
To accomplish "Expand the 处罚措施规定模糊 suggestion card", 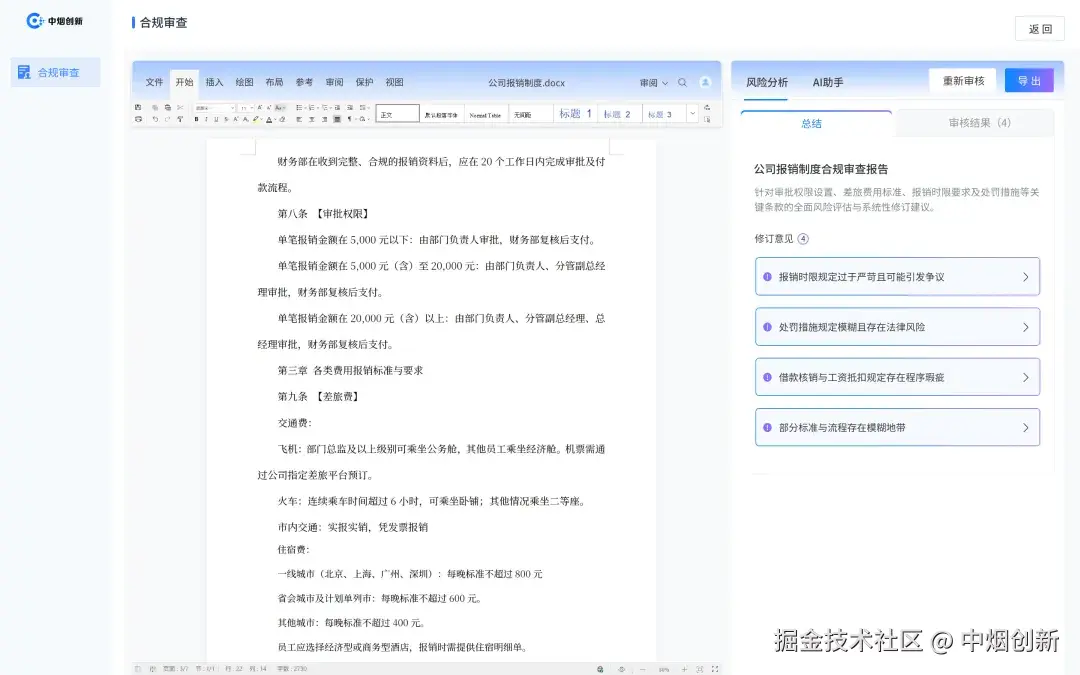I will (x=897, y=326).
